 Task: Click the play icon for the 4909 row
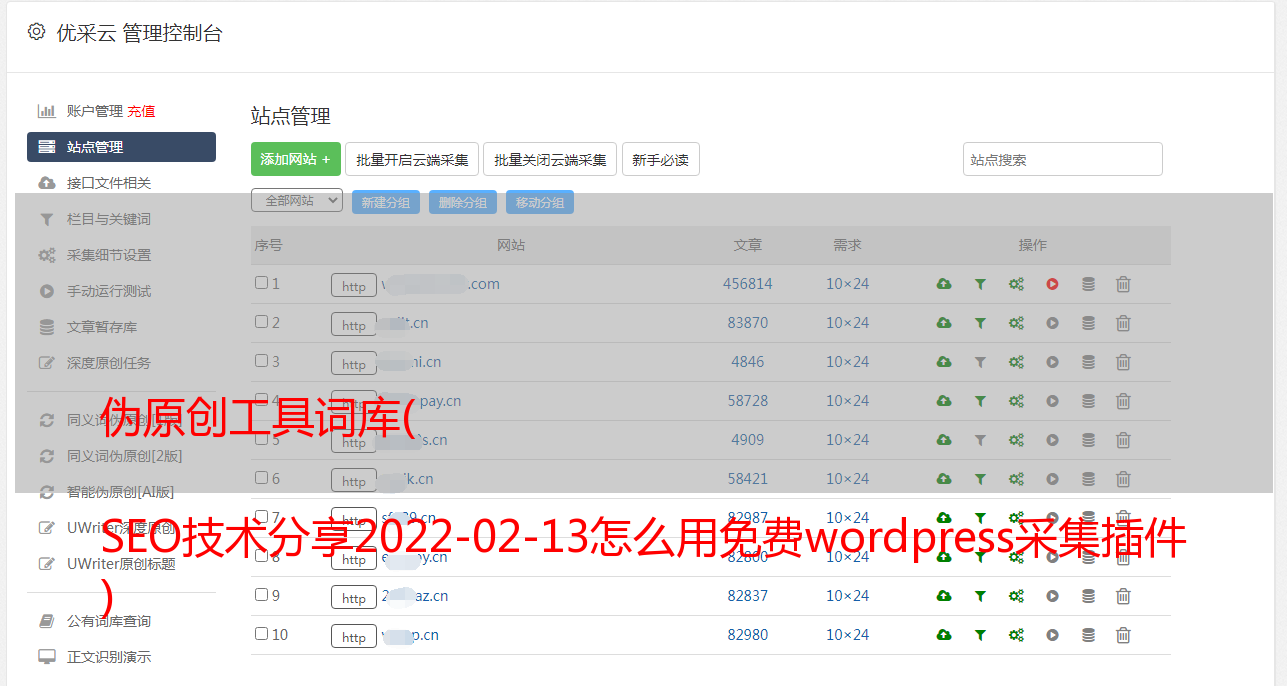[x=1052, y=440]
